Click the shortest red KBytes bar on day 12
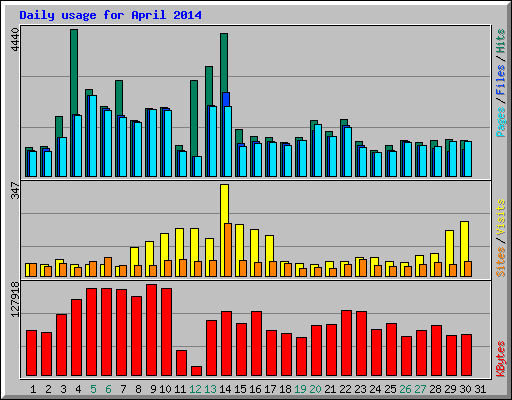 click(x=196, y=371)
